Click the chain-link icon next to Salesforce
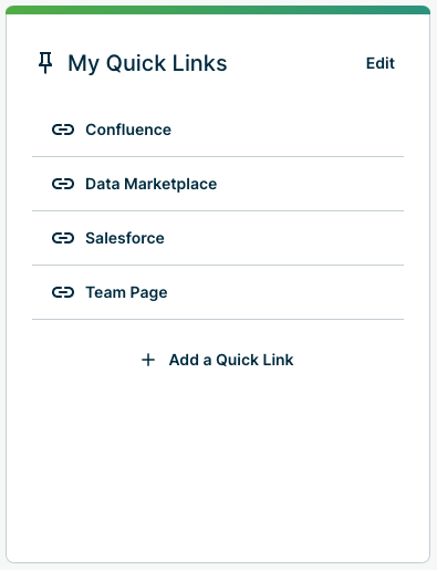This screenshot has height=570, width=437. click(x=63, y=238)
